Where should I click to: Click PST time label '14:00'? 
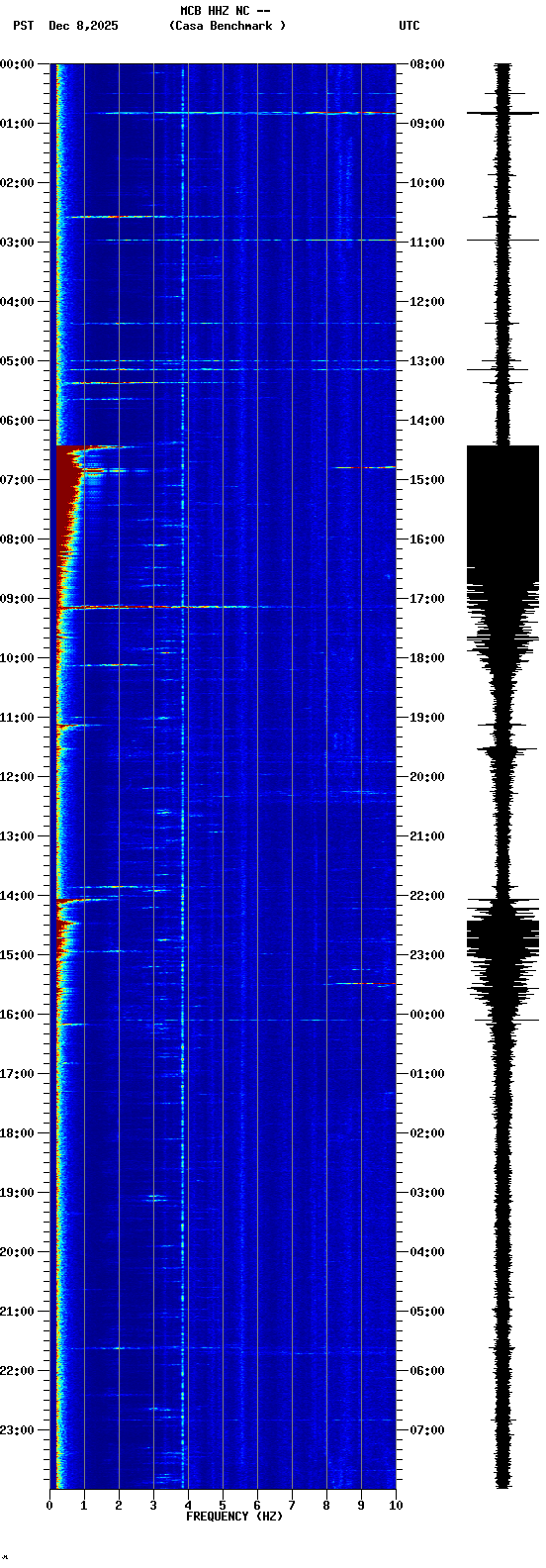pos(17,896)
